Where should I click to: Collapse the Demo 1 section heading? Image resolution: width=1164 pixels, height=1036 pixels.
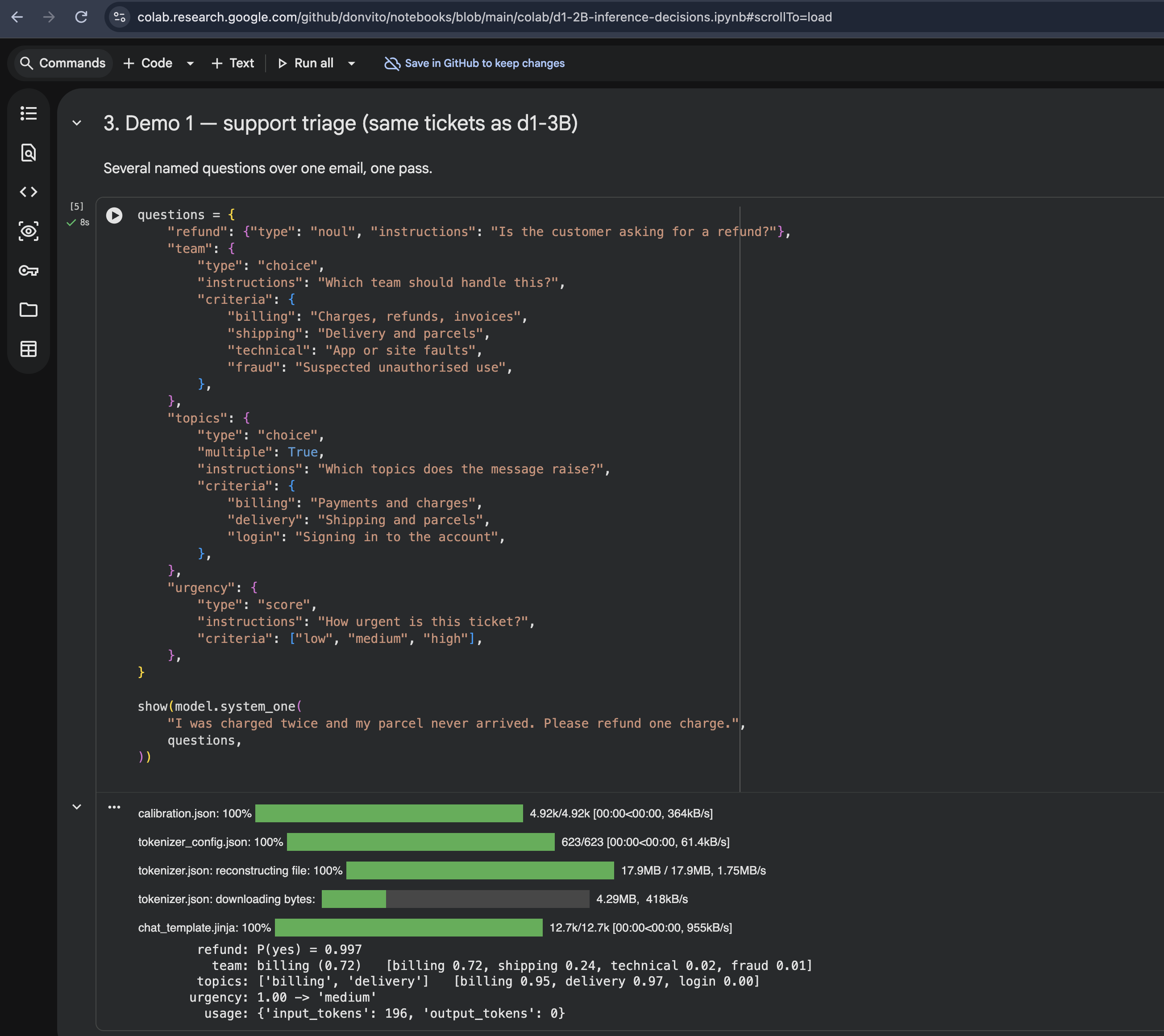(x=77, y=123)
